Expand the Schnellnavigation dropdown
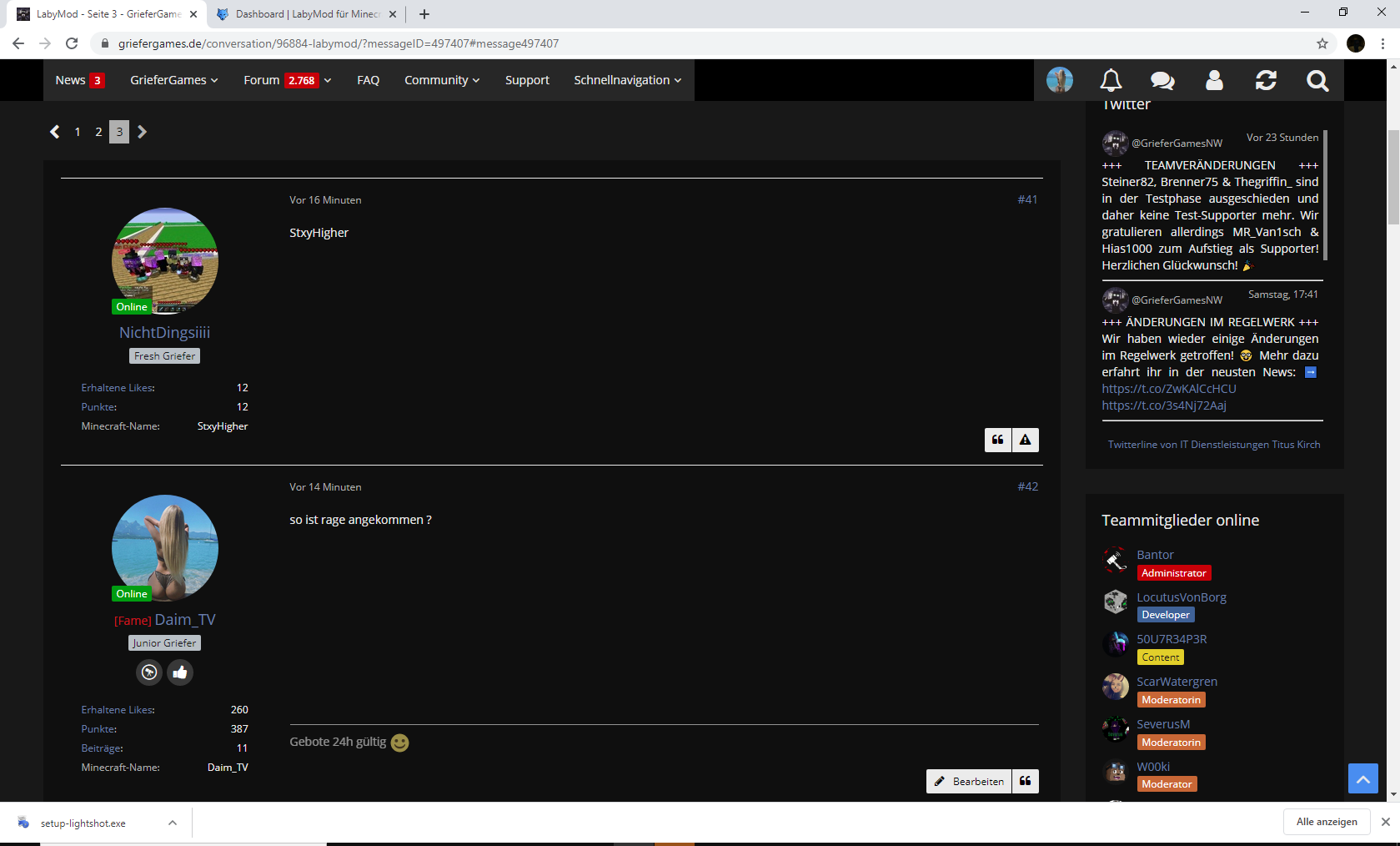1400x846 pixels. 628,80
